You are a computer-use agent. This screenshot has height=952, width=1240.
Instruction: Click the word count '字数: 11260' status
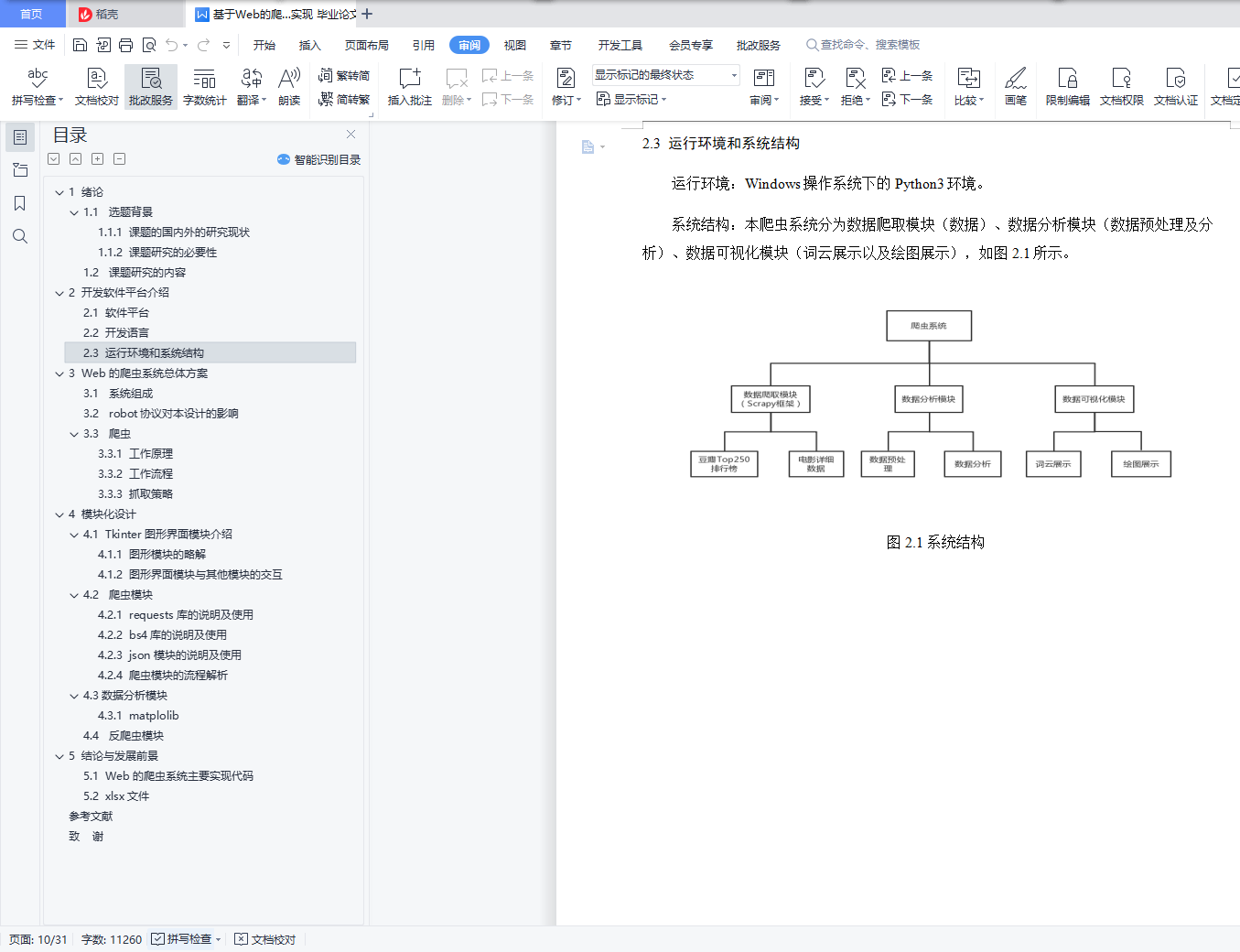112,939
